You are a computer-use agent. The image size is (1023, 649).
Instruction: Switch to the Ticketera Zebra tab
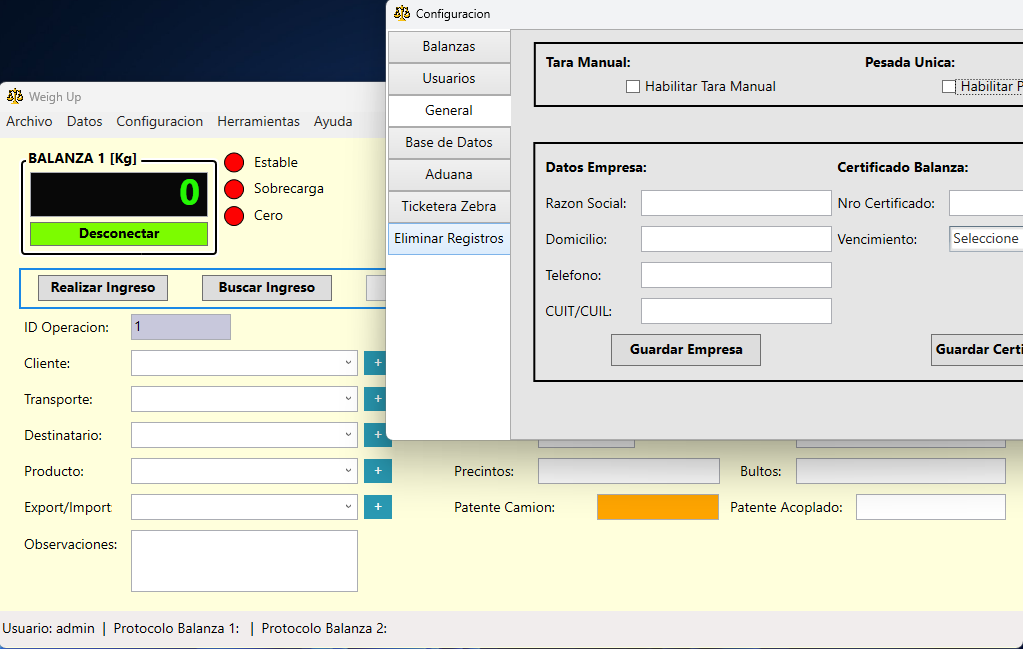click(x=449, y=207)
